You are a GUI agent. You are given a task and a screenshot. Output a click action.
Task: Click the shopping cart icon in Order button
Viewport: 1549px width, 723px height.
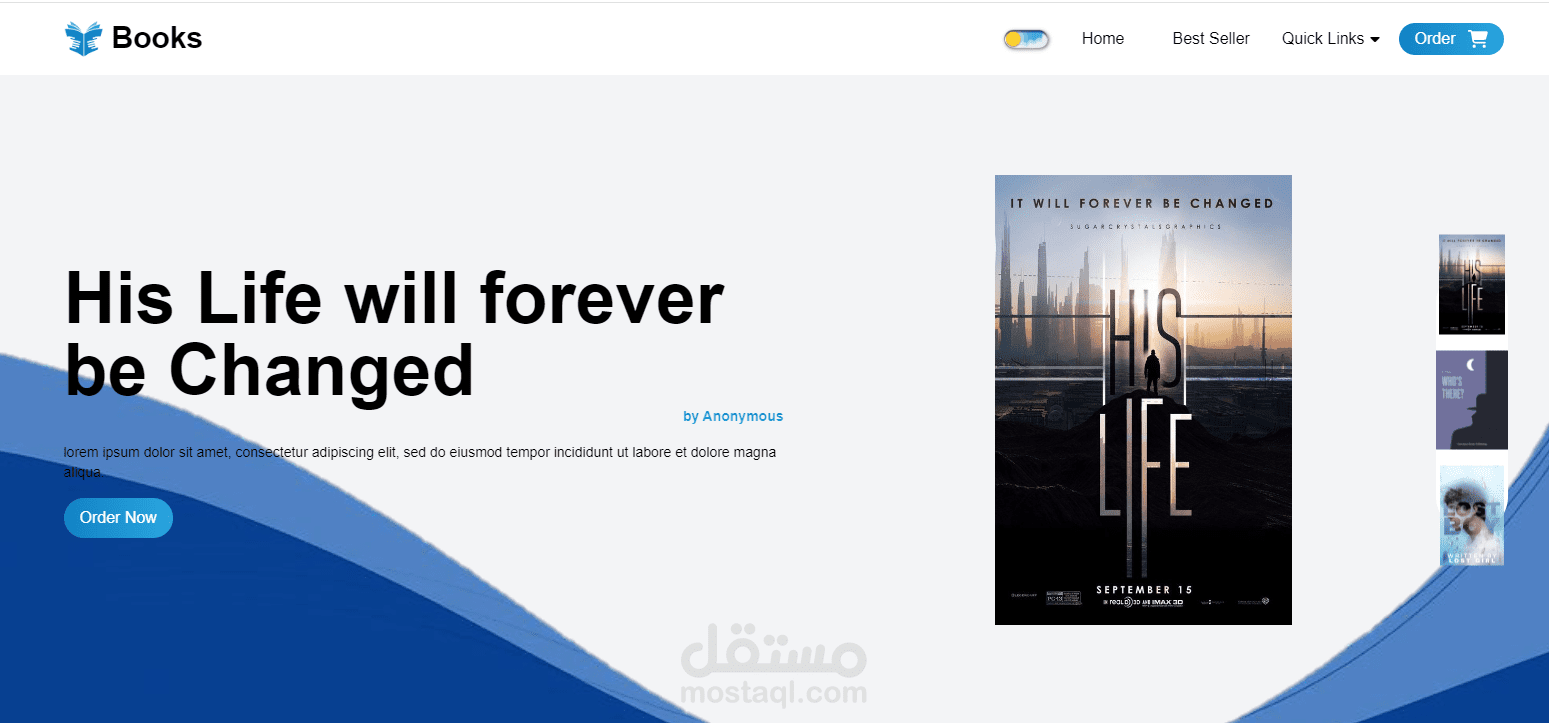1477,39
